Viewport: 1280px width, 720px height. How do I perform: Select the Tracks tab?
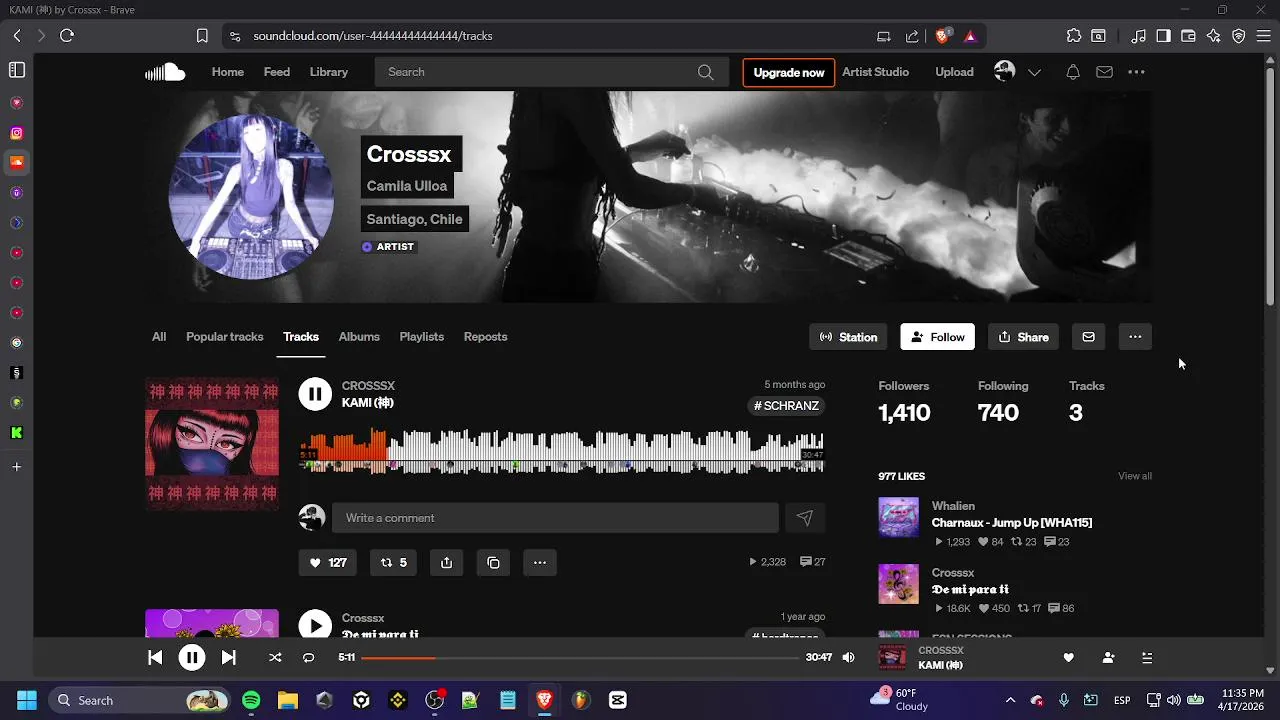[x=301, y=337]
